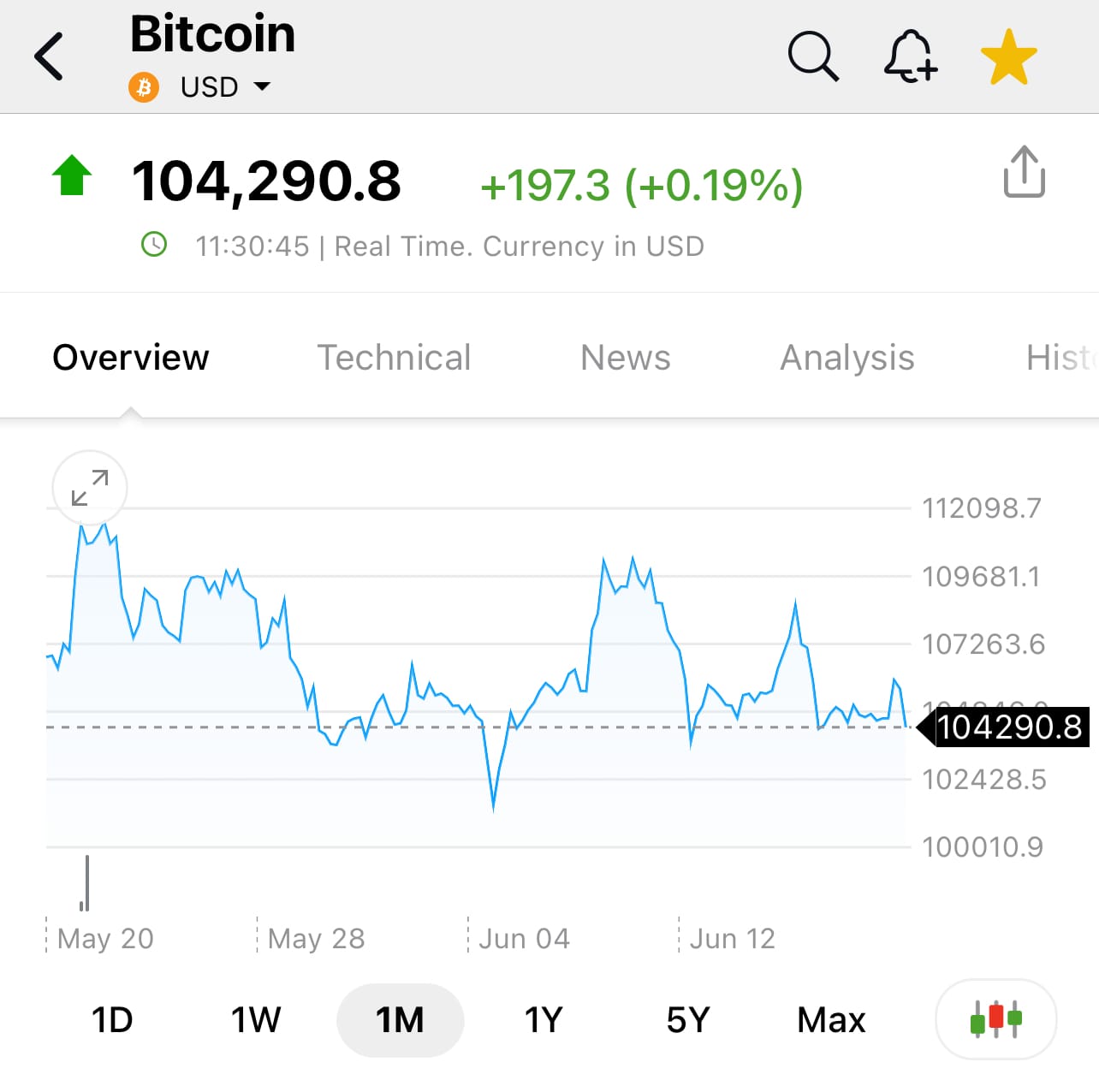This screenshot has height=1092, width=1099.
Task: Select the 1D chart range
Action: (x=112, y=1020)
